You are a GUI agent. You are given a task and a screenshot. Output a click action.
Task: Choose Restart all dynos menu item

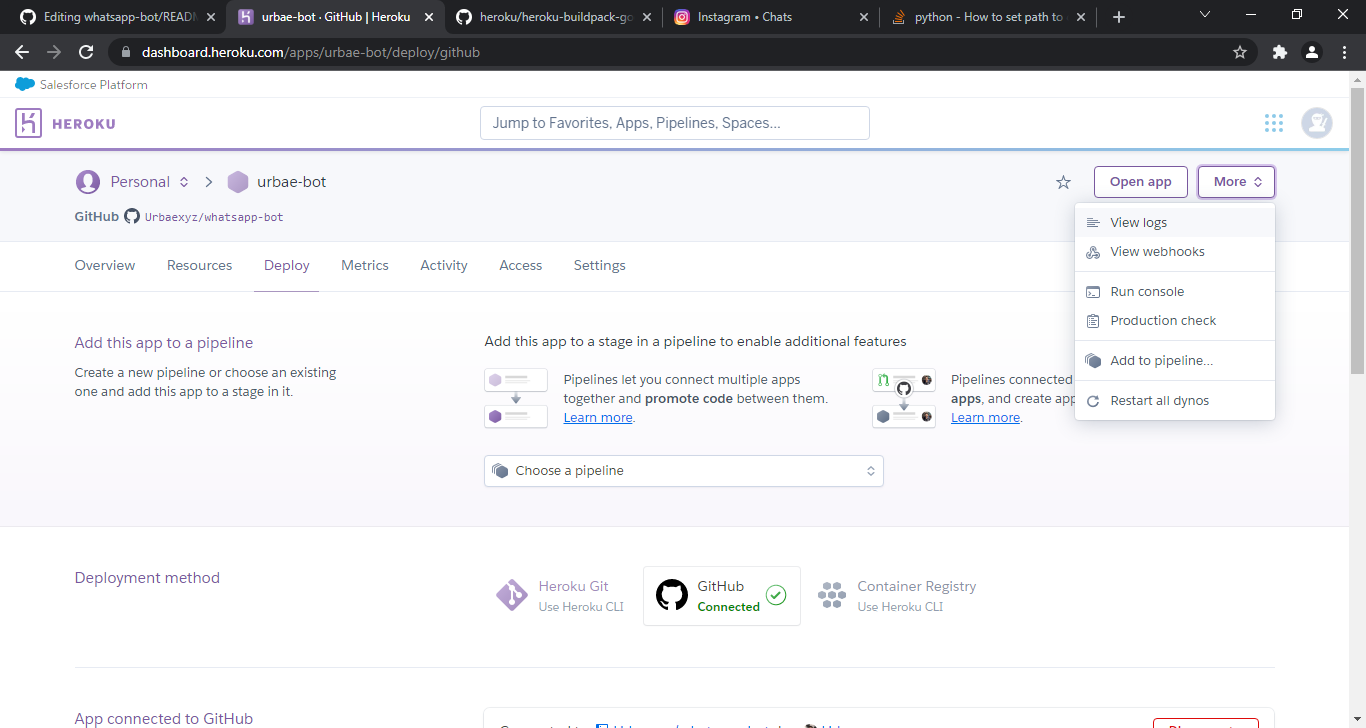coord(1159,401)
